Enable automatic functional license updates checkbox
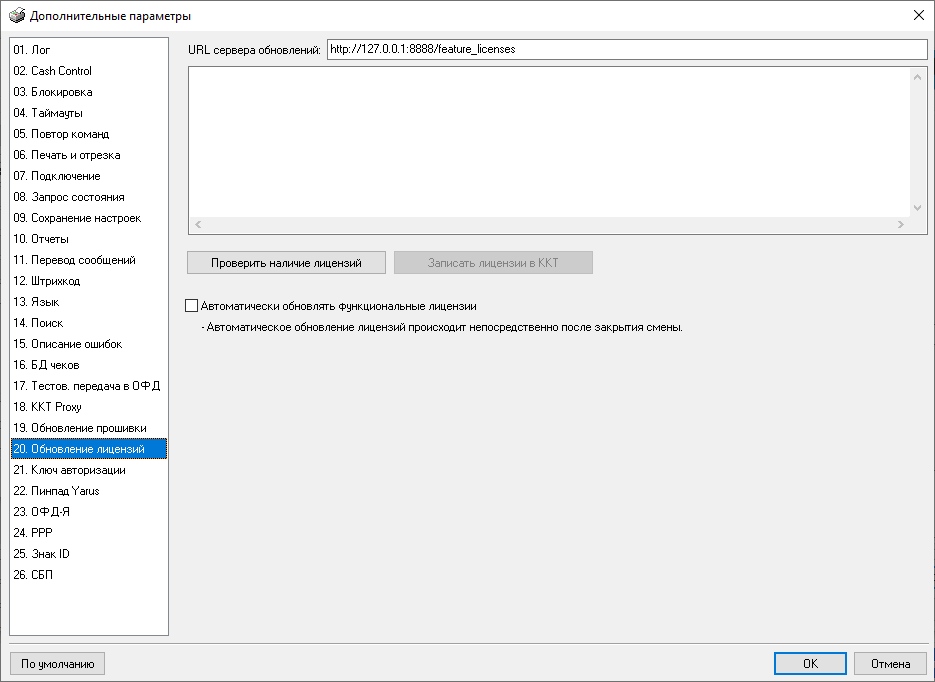Screen dimensions: 935x682 [x=192, y=306]
